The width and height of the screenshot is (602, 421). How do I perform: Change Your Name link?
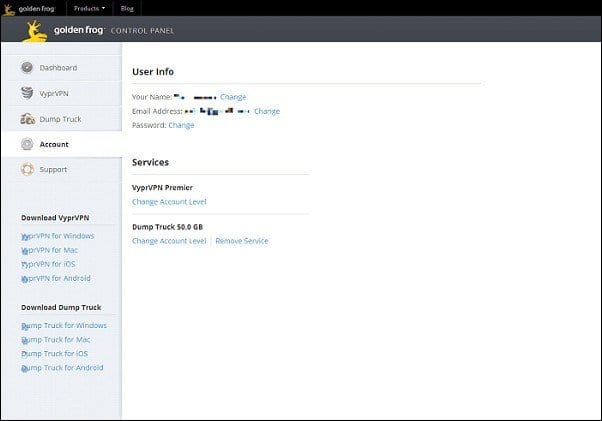[x=233, y=97]
